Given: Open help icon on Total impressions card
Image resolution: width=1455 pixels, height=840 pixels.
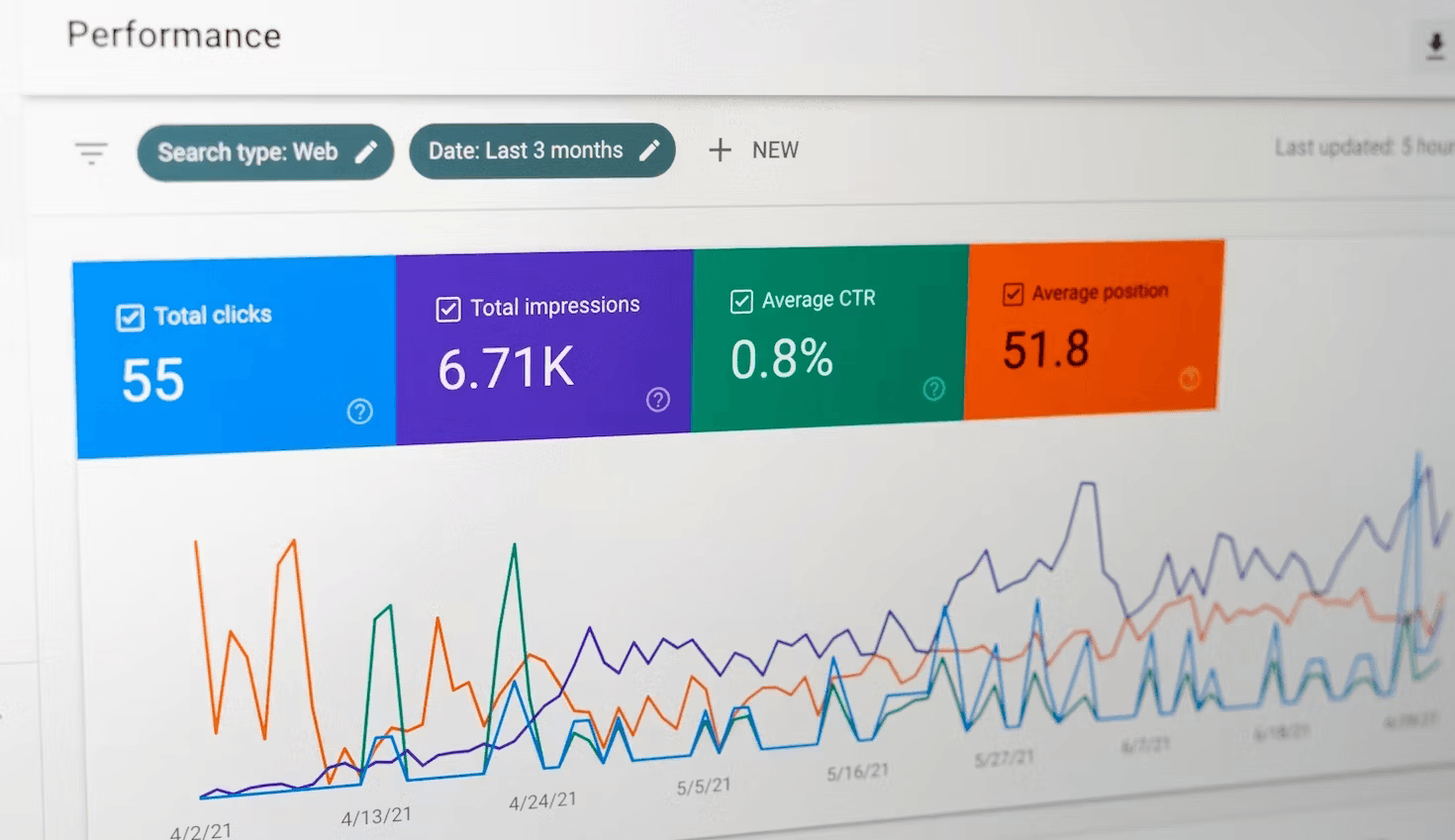Looking at the screenshot, I should pyautogui.click(x=658, y=400).
